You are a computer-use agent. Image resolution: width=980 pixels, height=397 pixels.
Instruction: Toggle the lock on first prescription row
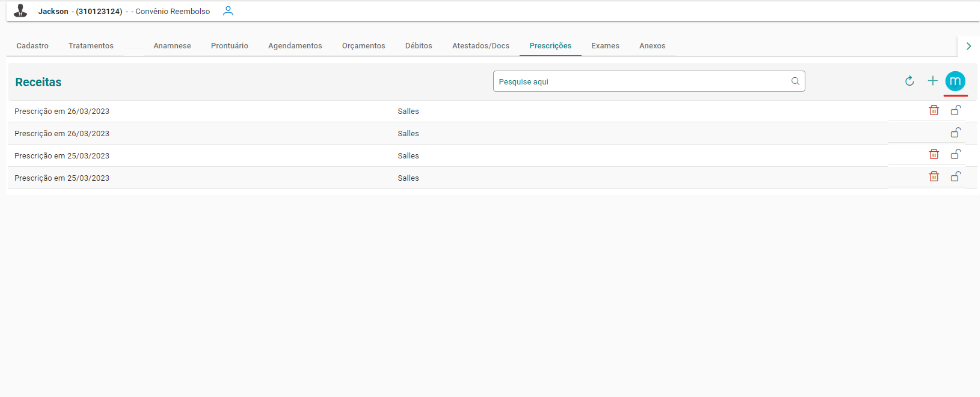[956, 111]
